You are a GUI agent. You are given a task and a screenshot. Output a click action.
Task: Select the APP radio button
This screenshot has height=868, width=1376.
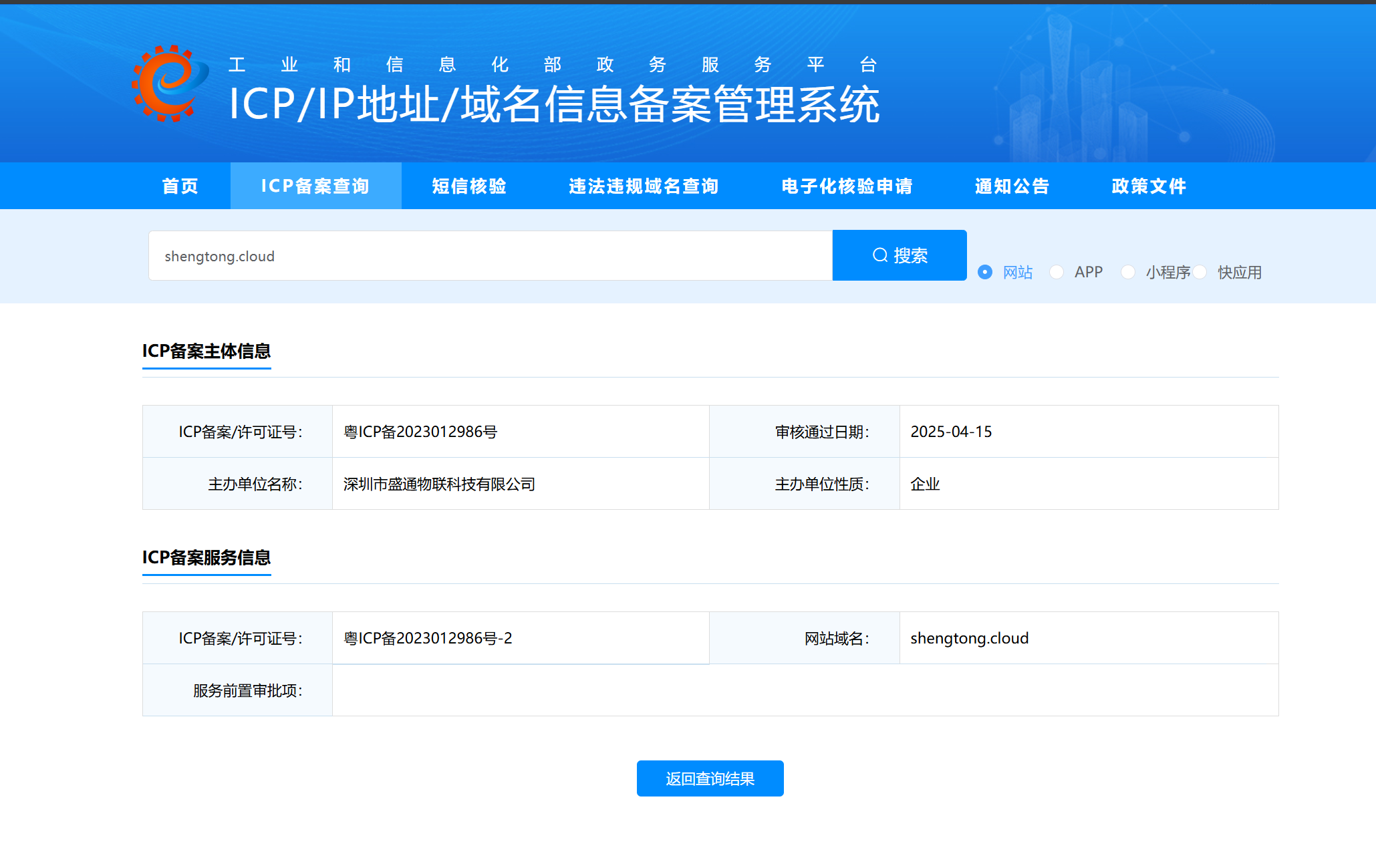tap(1057, 272)
